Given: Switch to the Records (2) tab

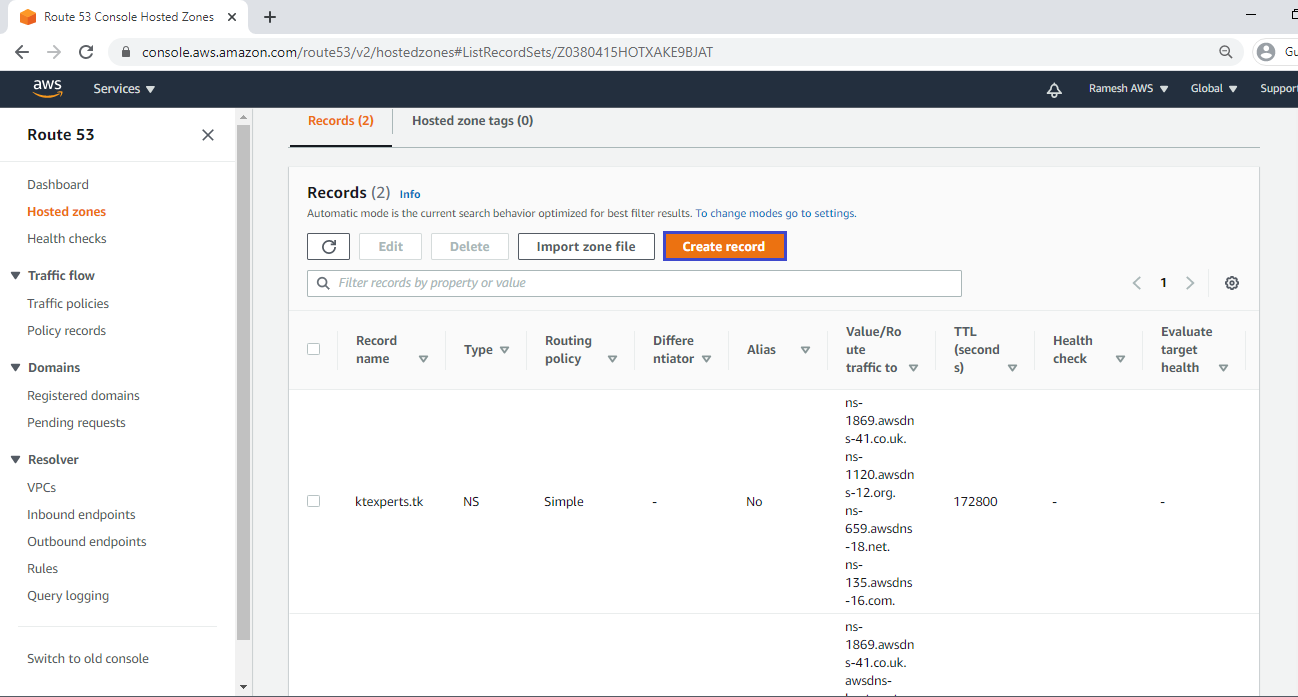Looking at the screenshot, I should (x=341, y=121).
